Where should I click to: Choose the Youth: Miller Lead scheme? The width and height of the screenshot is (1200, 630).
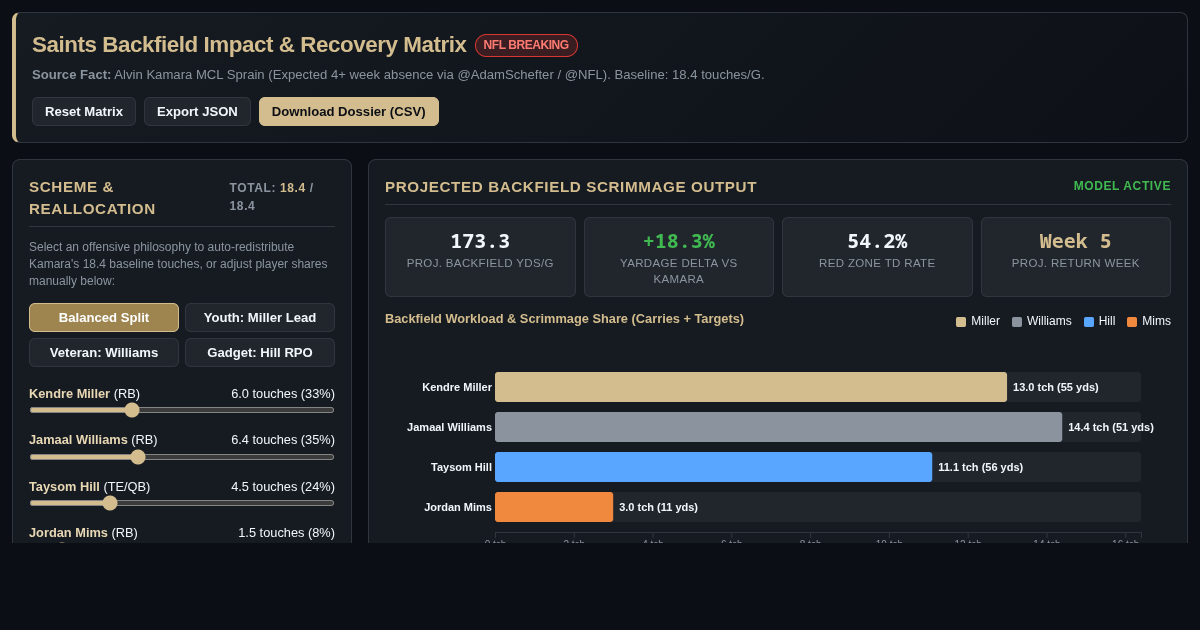coord(260,317)
